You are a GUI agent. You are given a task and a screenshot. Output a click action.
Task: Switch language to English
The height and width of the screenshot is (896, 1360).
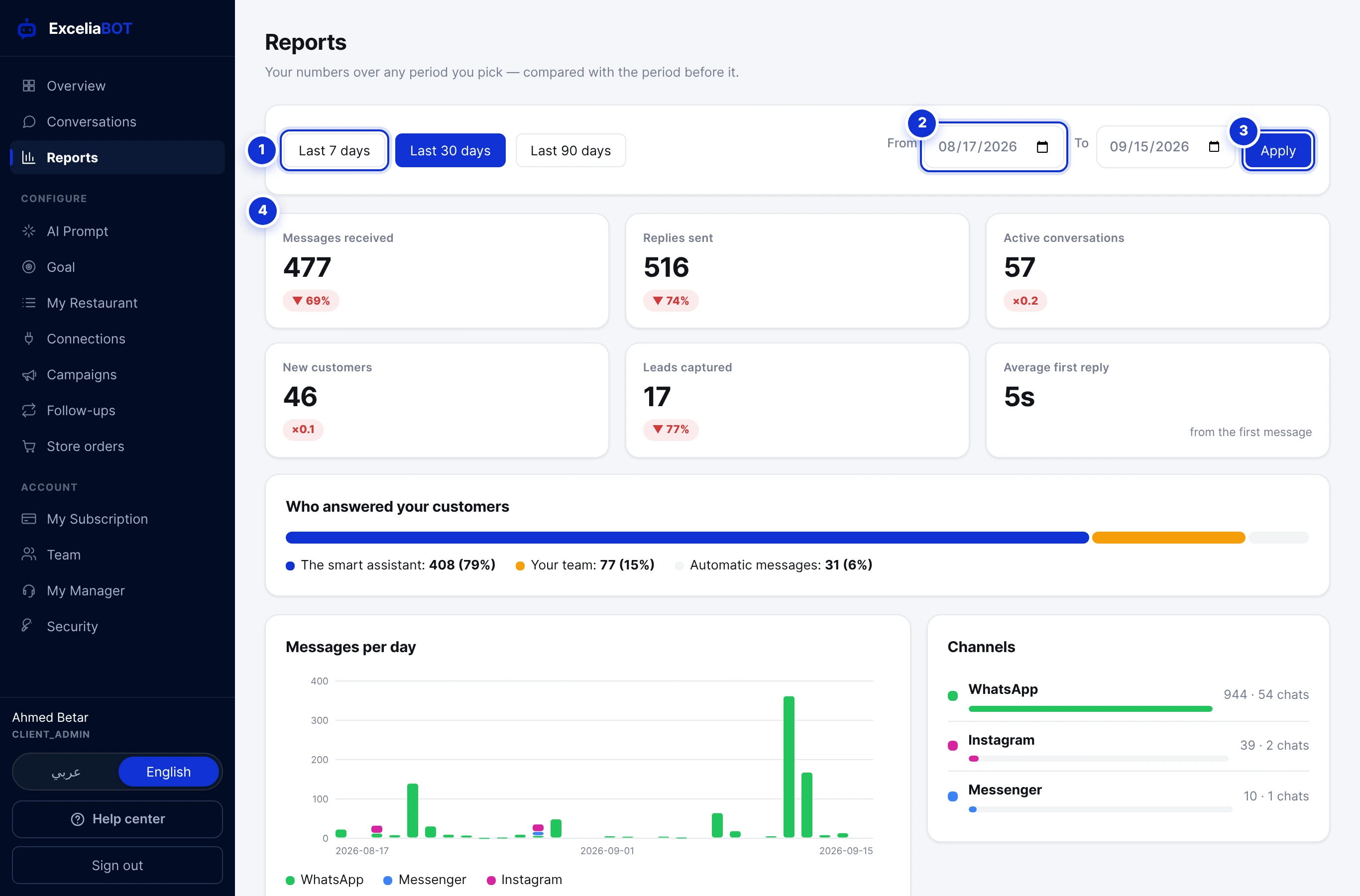(169, 772)
